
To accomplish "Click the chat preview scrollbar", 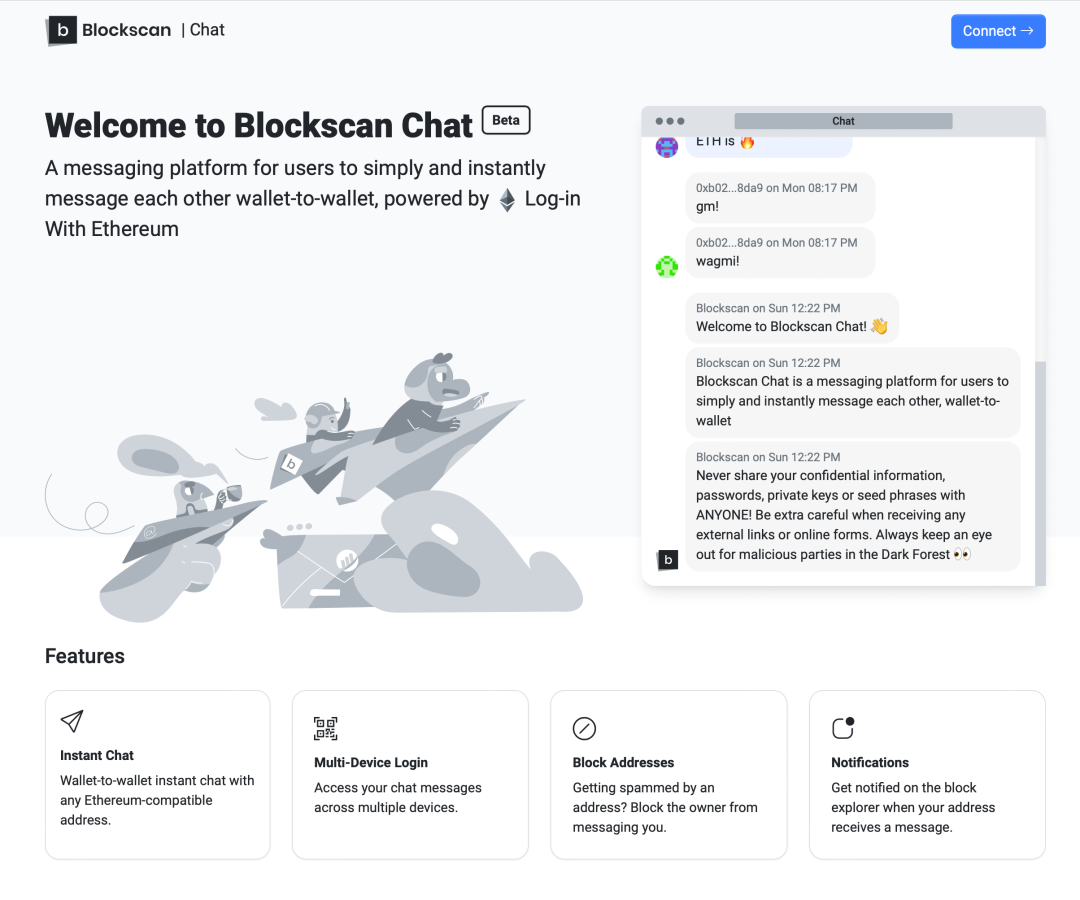I will (x=1040, y=470).
